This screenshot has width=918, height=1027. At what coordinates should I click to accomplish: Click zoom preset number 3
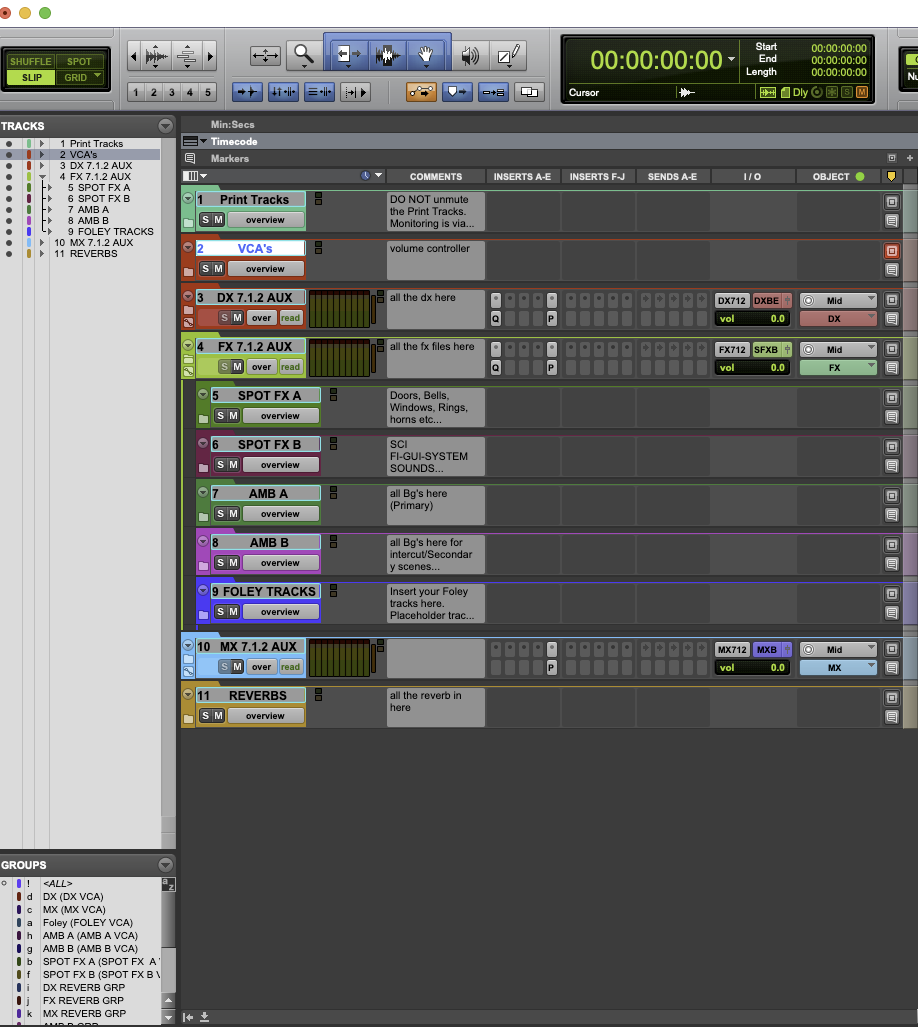pyautogui.click(x=171, y=92)
